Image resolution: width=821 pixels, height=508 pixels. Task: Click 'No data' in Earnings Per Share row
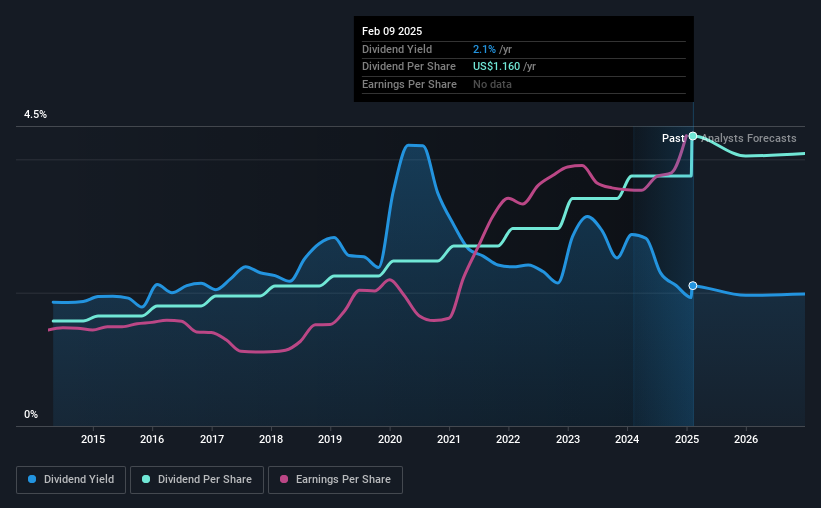(494, 84)
